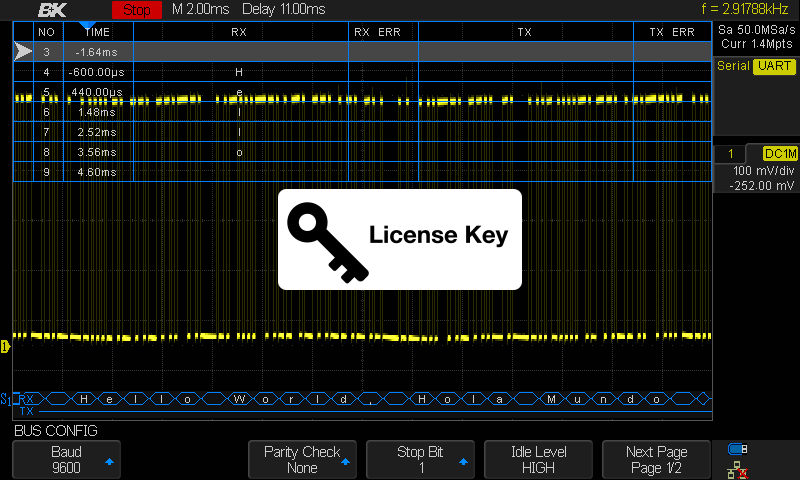Toggle the Idle Level HIGH setting
The height and width of the screenshot is (480, 800).
539,460
